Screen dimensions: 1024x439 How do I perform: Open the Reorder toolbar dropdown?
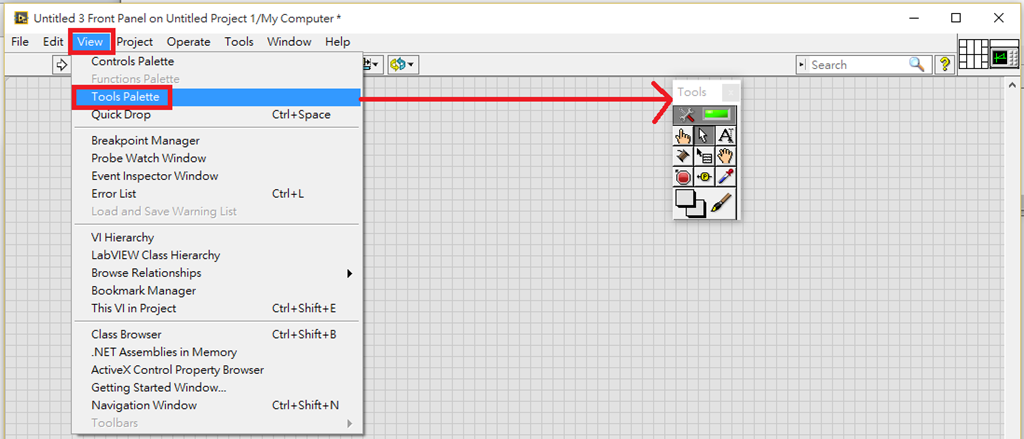click(404, 65)
